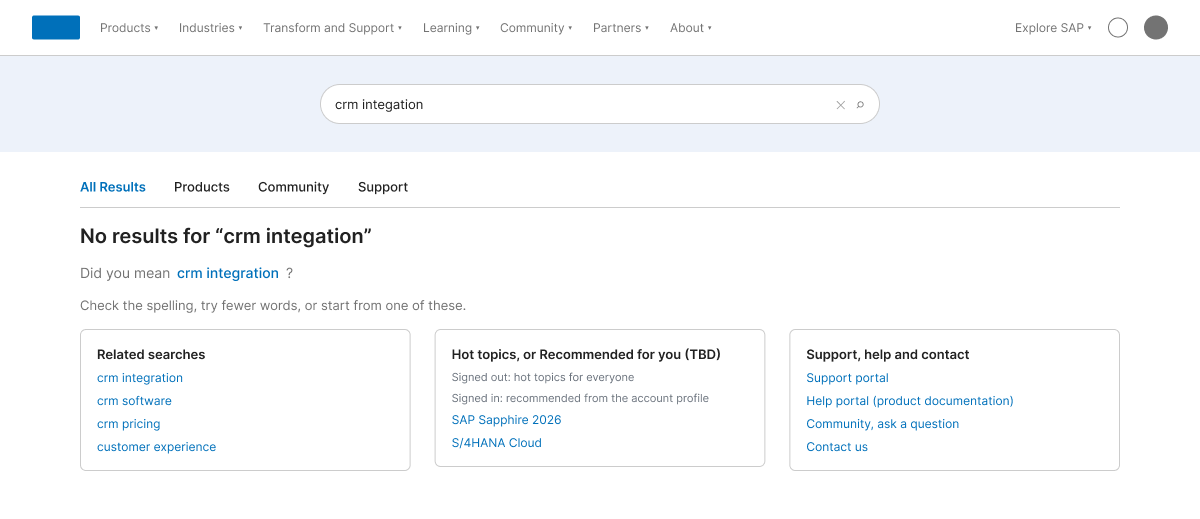Submit search with the magnifier icon

click(x=860, y=105)
